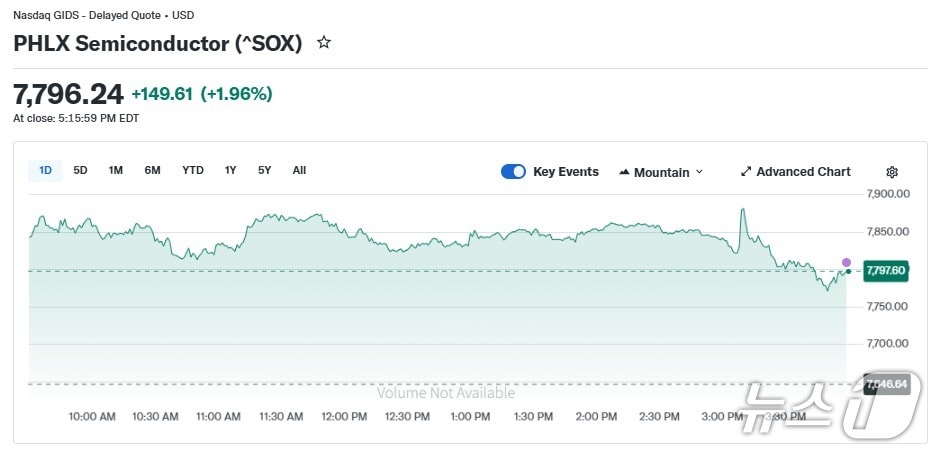The height and width of the screenshot is (453, 935).
Task: Click the Advanced Chart expand arrows icon
Action: (745, 172)
